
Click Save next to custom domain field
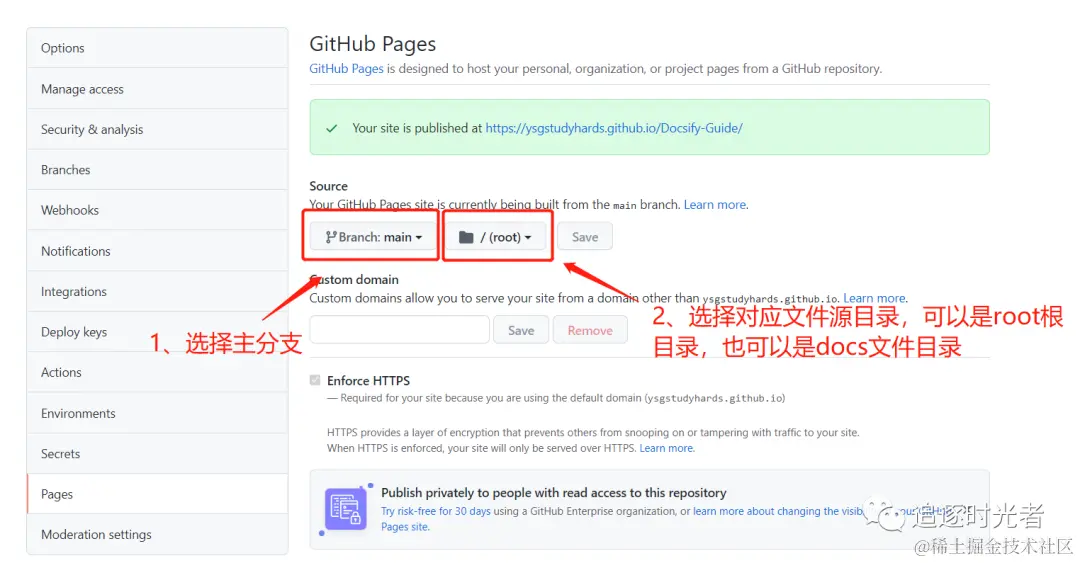click(521, 330)
